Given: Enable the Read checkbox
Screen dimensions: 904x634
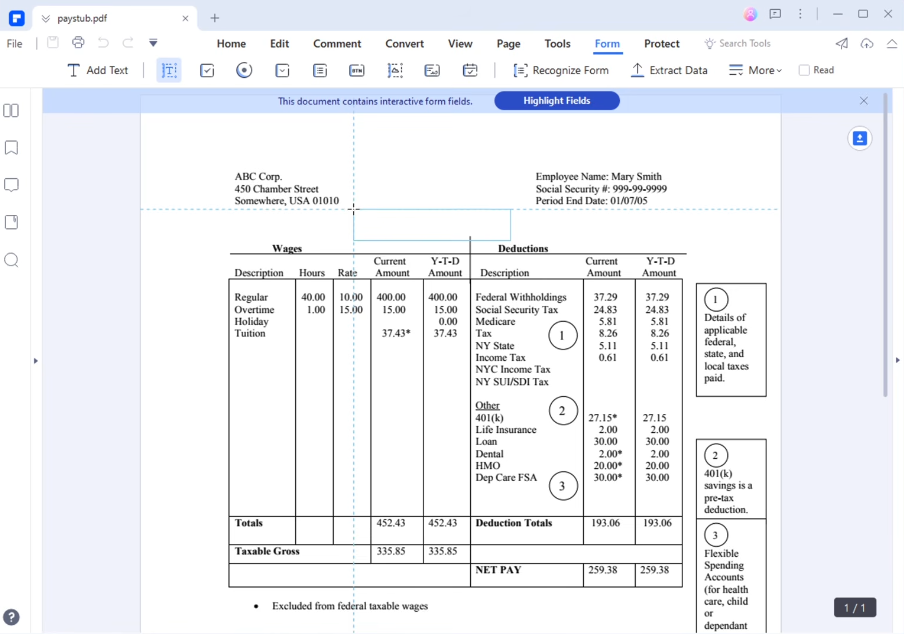Looking at the screenshot, I should tap(804, 70).
